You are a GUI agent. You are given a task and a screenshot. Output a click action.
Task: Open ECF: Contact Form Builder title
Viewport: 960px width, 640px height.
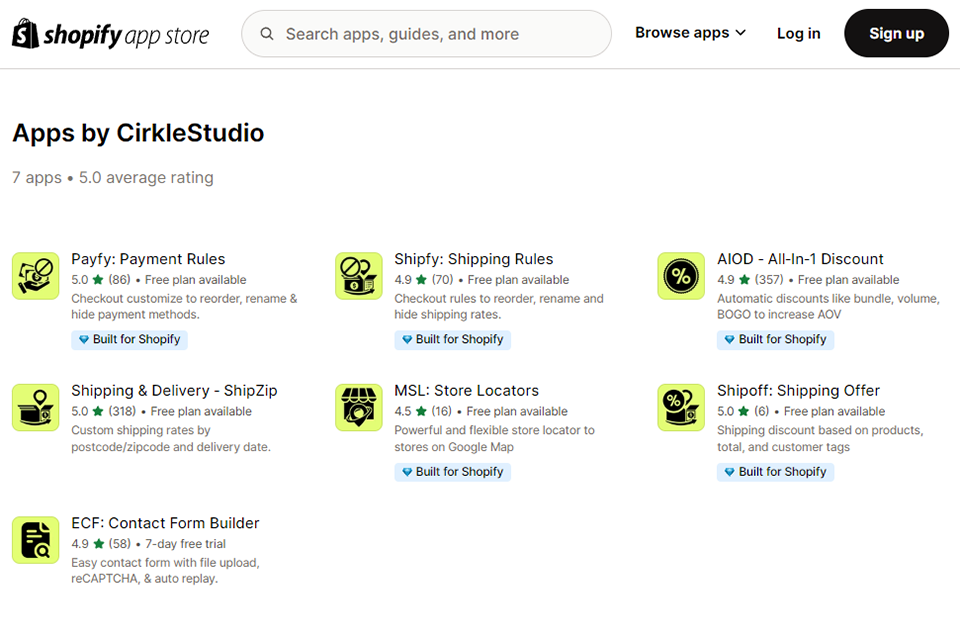coord(165,523)
